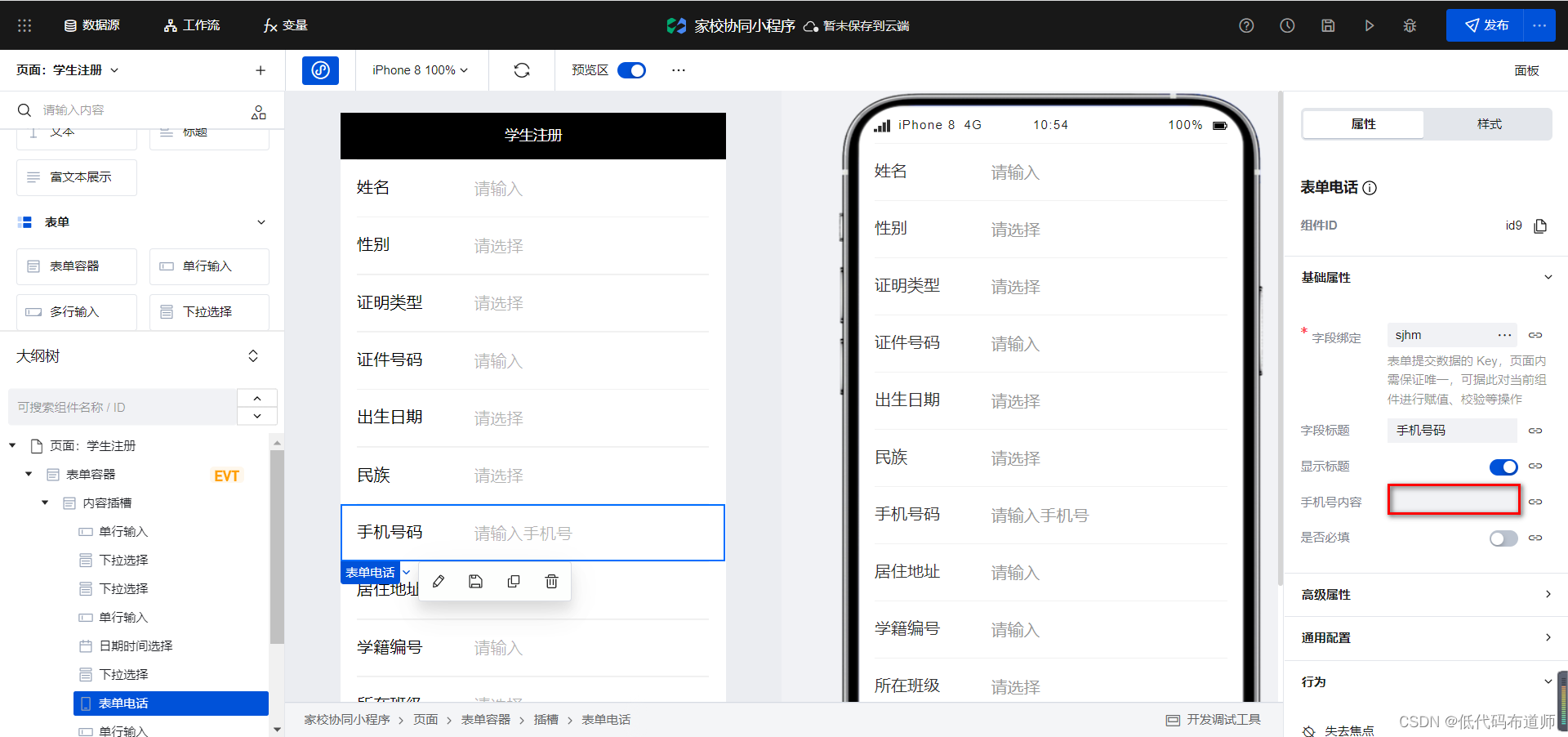Open the 工作流 workflow menu
Image resolution: width=1568 pixels, height=737 pixels.
point(192,25)
